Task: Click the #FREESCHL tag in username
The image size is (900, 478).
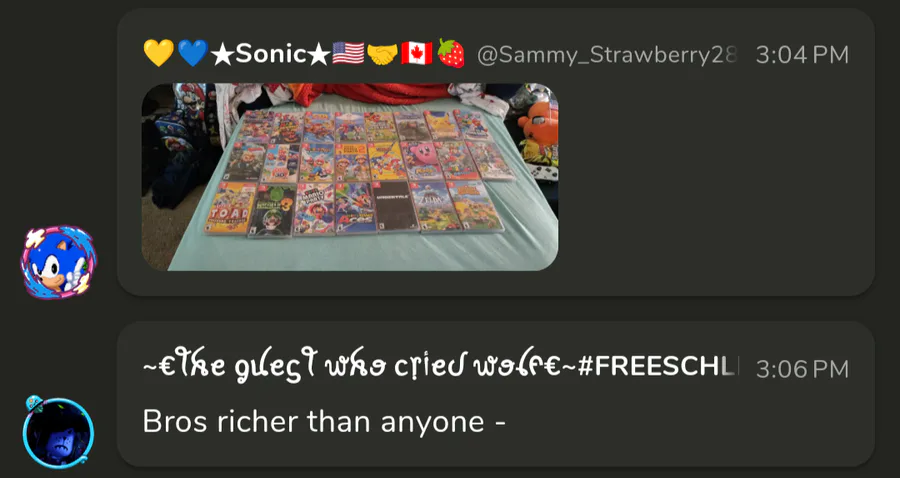Action: 658,367
